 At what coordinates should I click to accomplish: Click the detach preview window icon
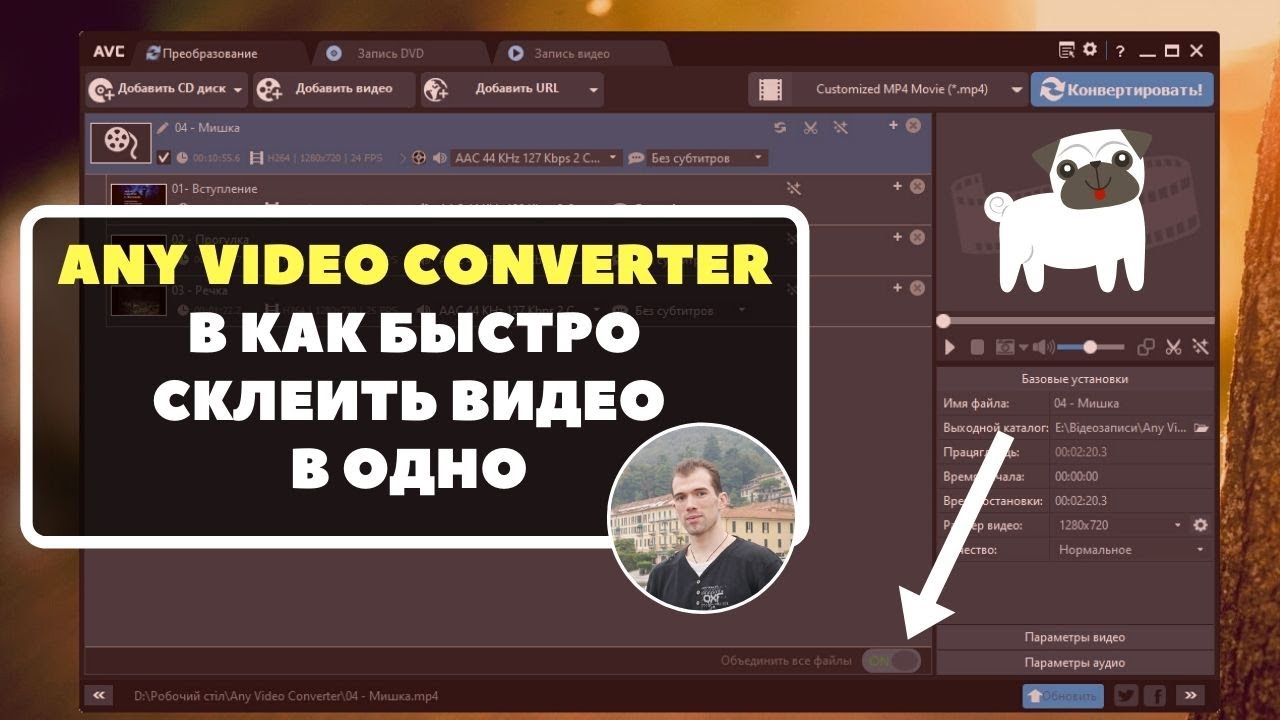[x=1146, y=347]
